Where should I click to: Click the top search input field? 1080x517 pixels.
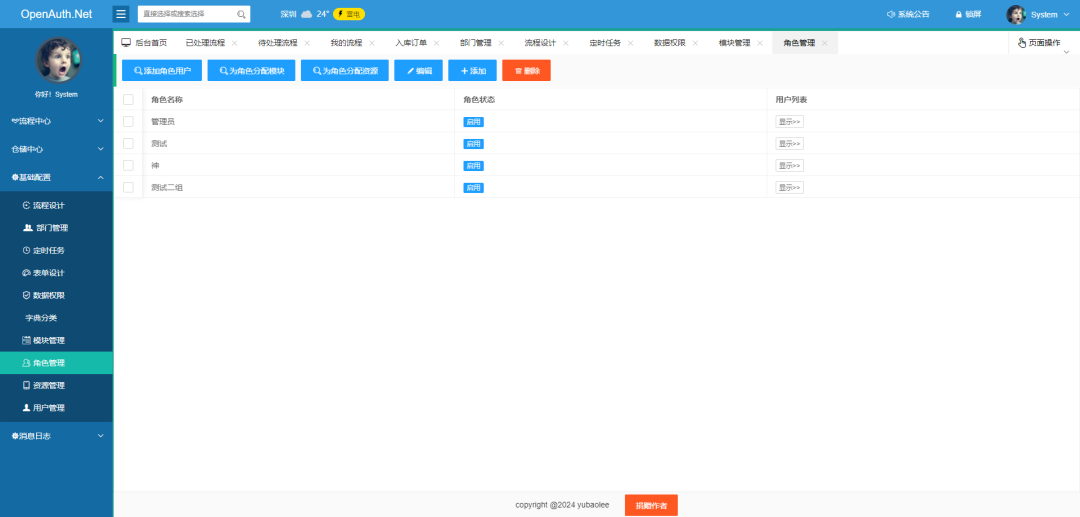(187, 15)
